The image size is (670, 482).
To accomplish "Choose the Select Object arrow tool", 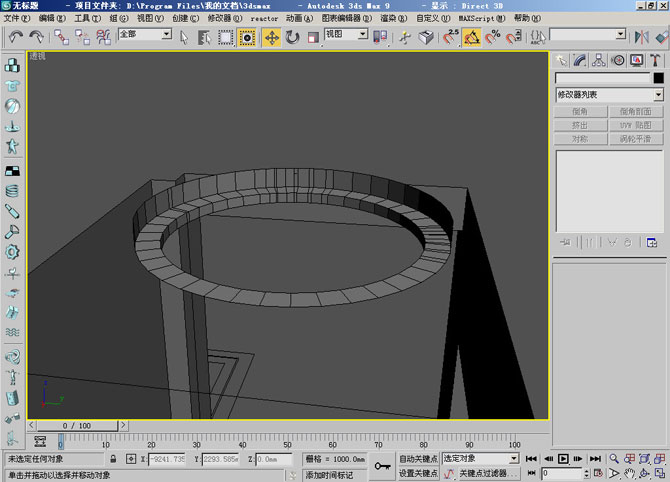I will coord(184,38).
